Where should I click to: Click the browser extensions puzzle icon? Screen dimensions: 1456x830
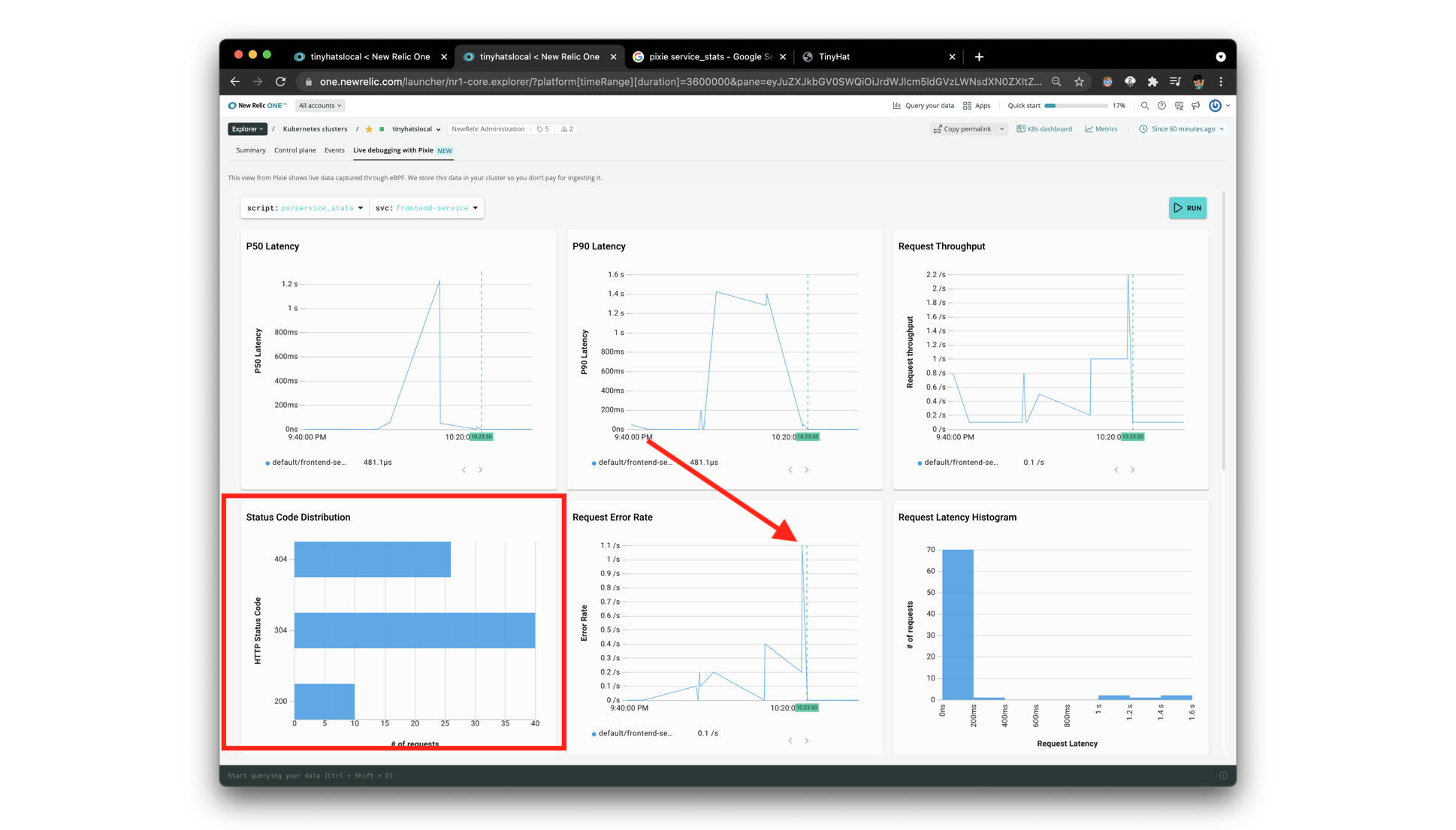click(x=1152, y=81)
